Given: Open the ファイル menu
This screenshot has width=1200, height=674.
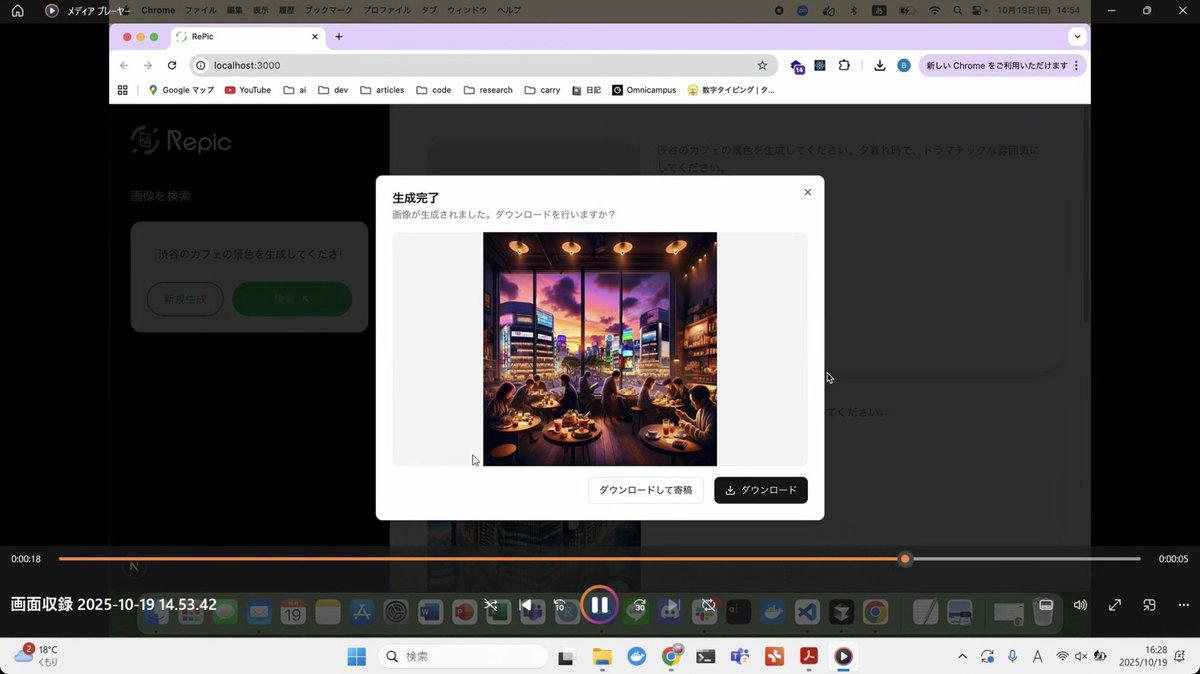Looking at the screenshot, I should pyautogui.click(x=200, y=10).
